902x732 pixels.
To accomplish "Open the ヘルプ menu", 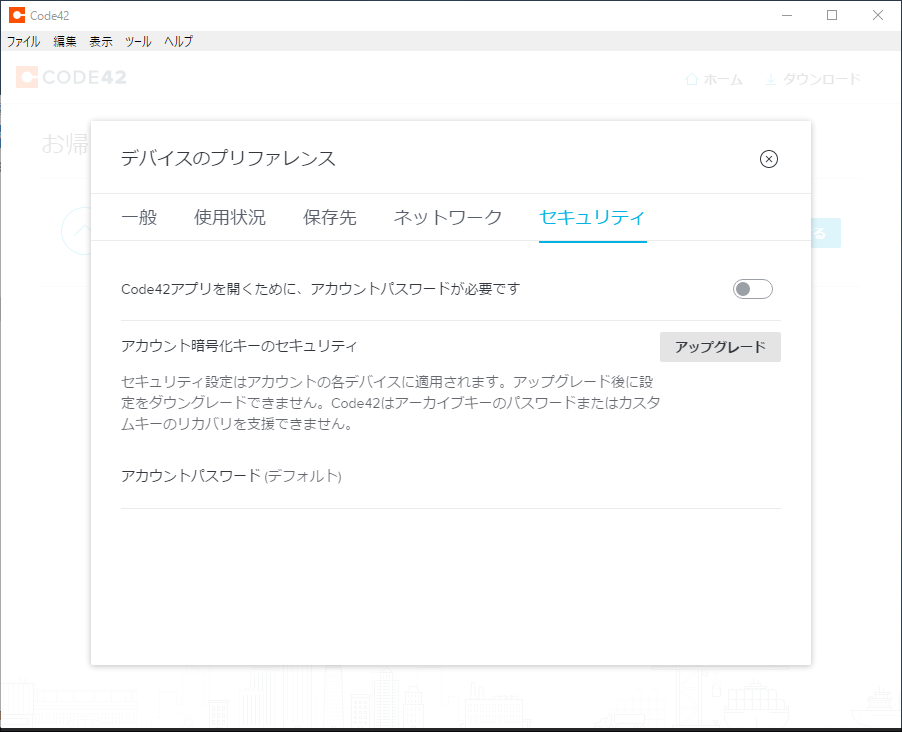I will pyautogui.click(x=178, y=41).
